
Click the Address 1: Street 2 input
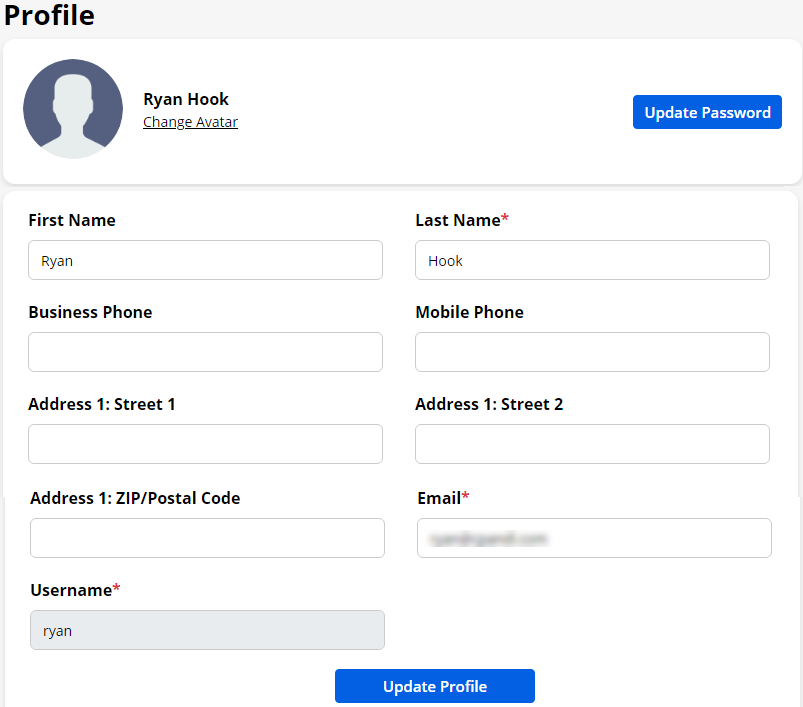592,444
